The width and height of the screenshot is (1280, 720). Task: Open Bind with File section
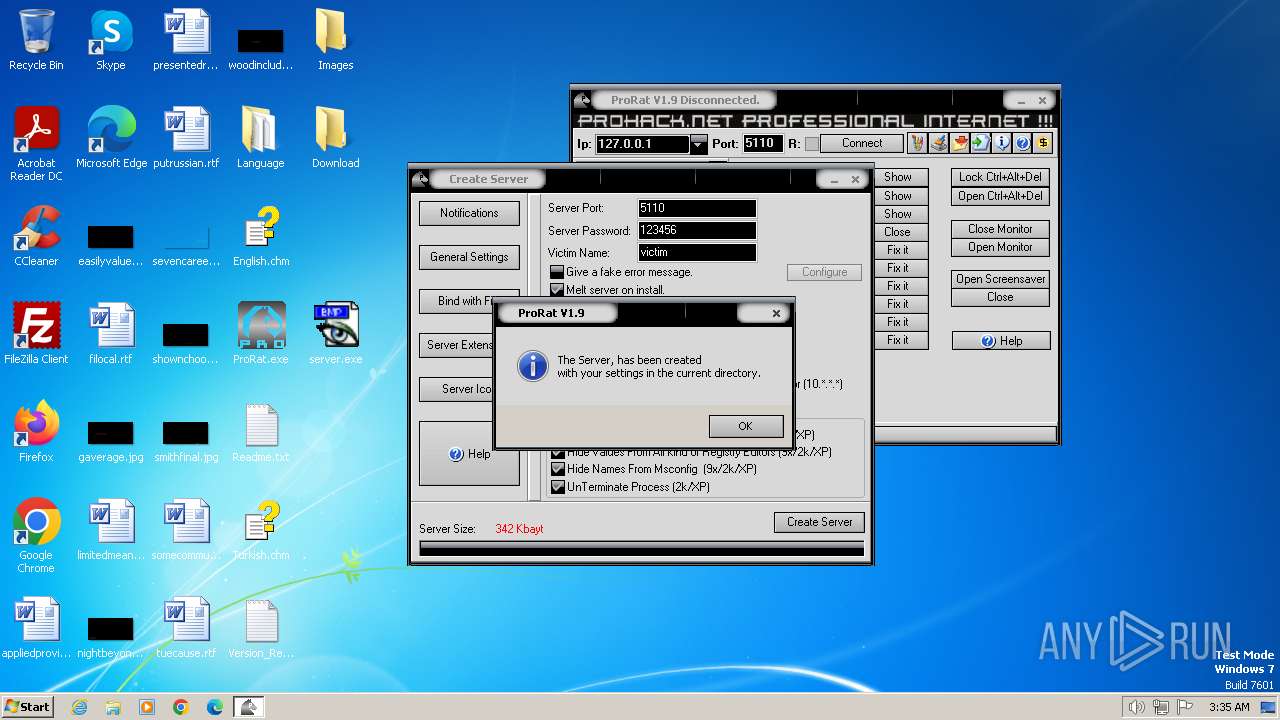pos(457,301)
